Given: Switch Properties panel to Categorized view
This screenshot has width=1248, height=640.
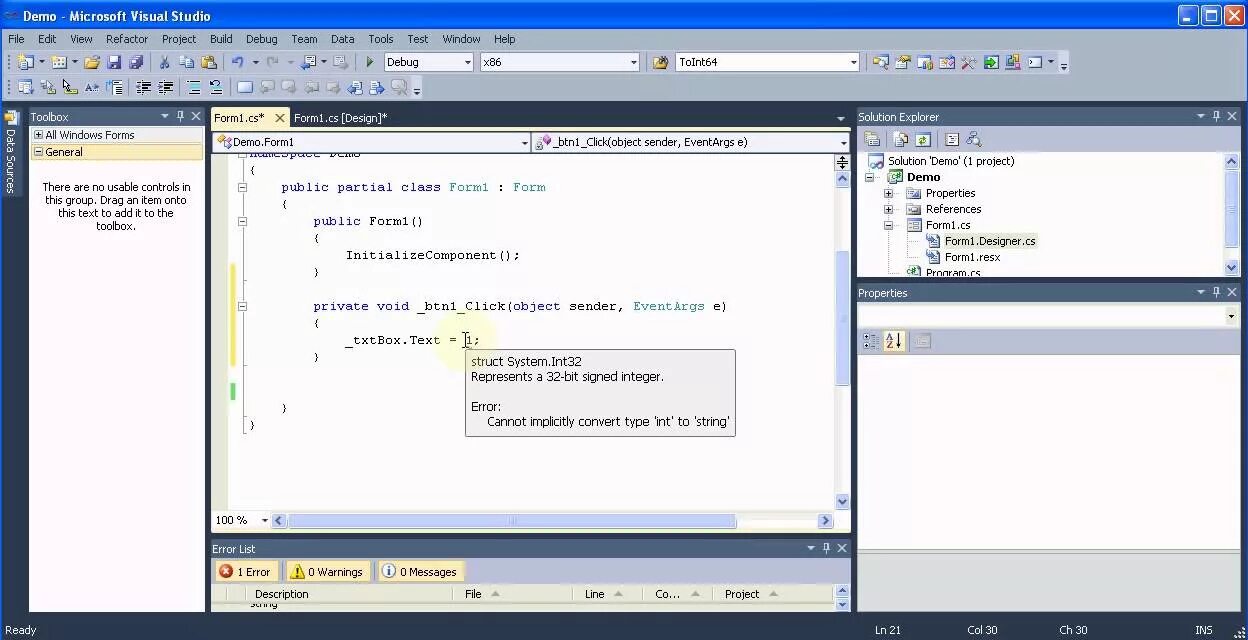Looking at the screenshot, I should pos(872,341).
